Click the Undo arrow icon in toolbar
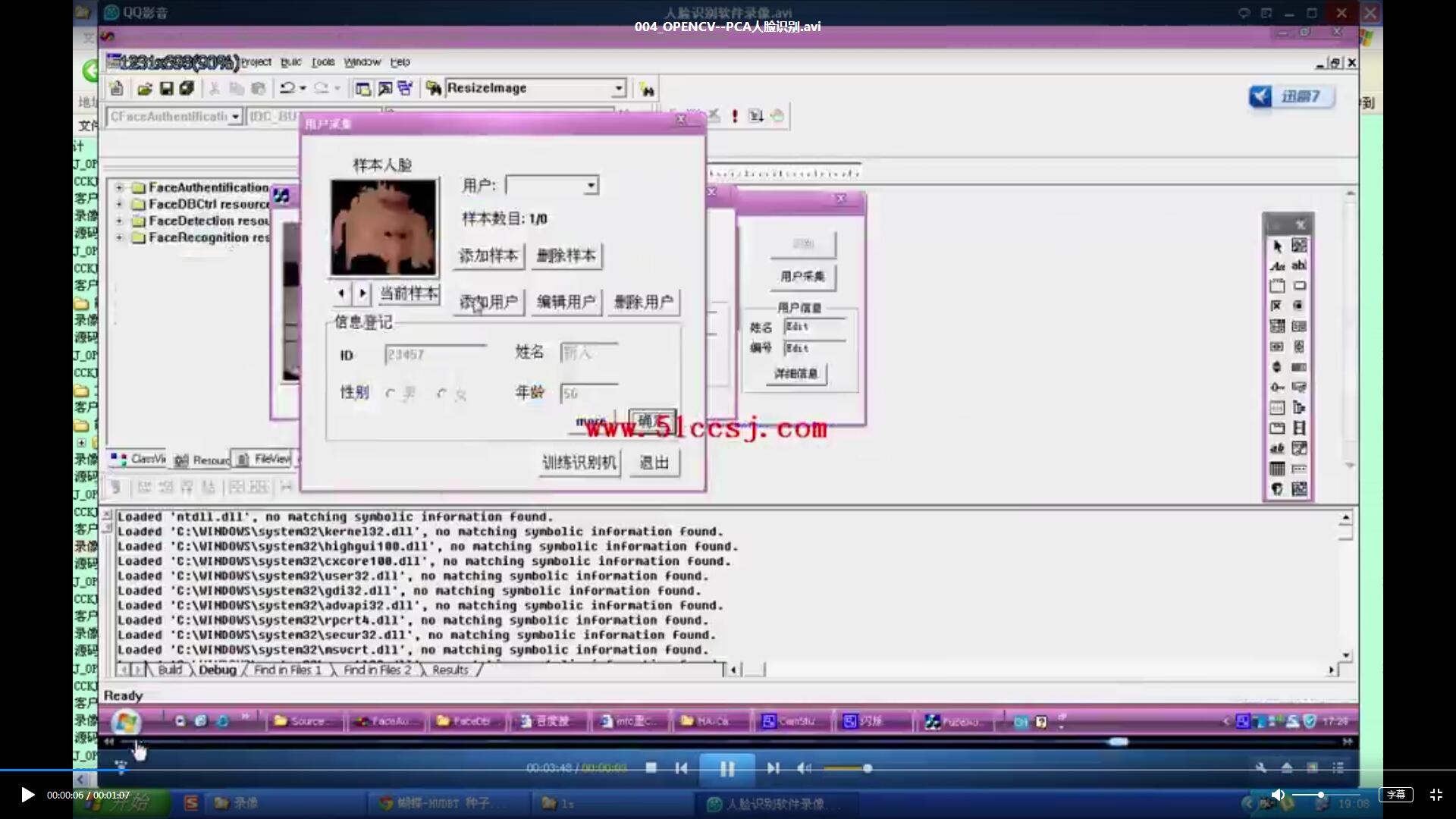This screenshot has width=1456, height=819. pyautogui.click(x=287, y=89)
